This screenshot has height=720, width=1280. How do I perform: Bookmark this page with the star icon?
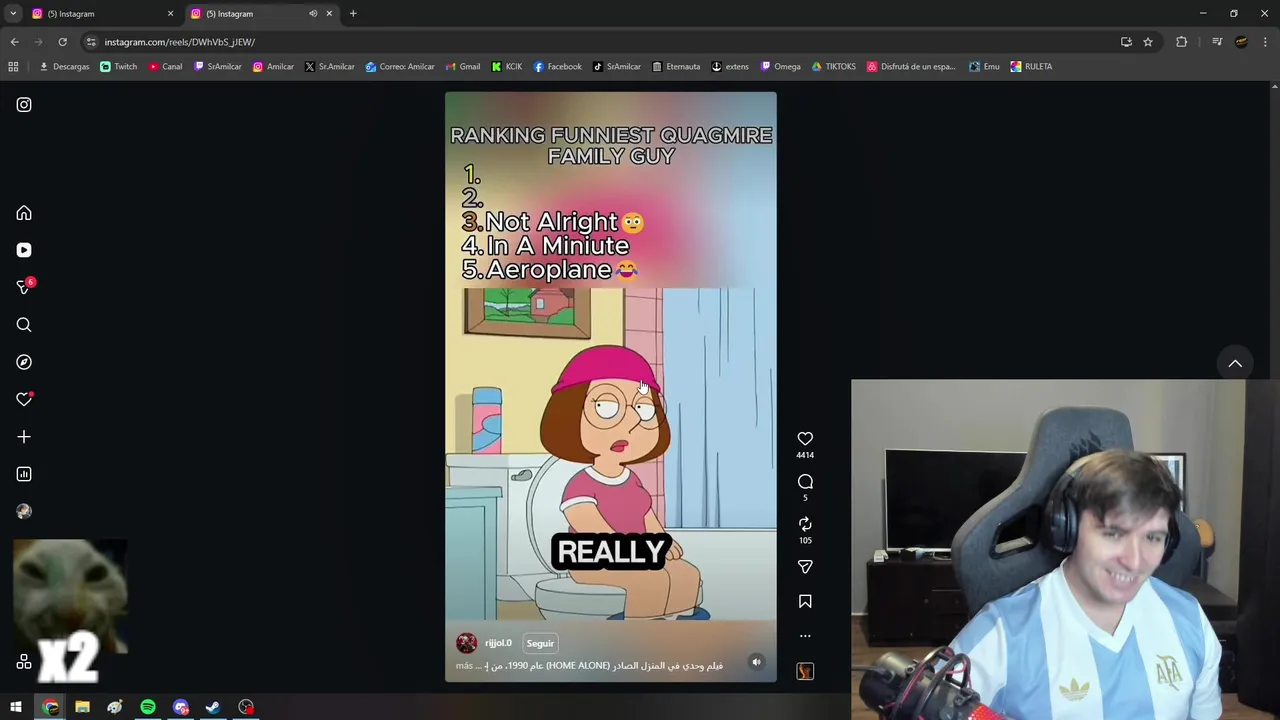pos(1148,42)
